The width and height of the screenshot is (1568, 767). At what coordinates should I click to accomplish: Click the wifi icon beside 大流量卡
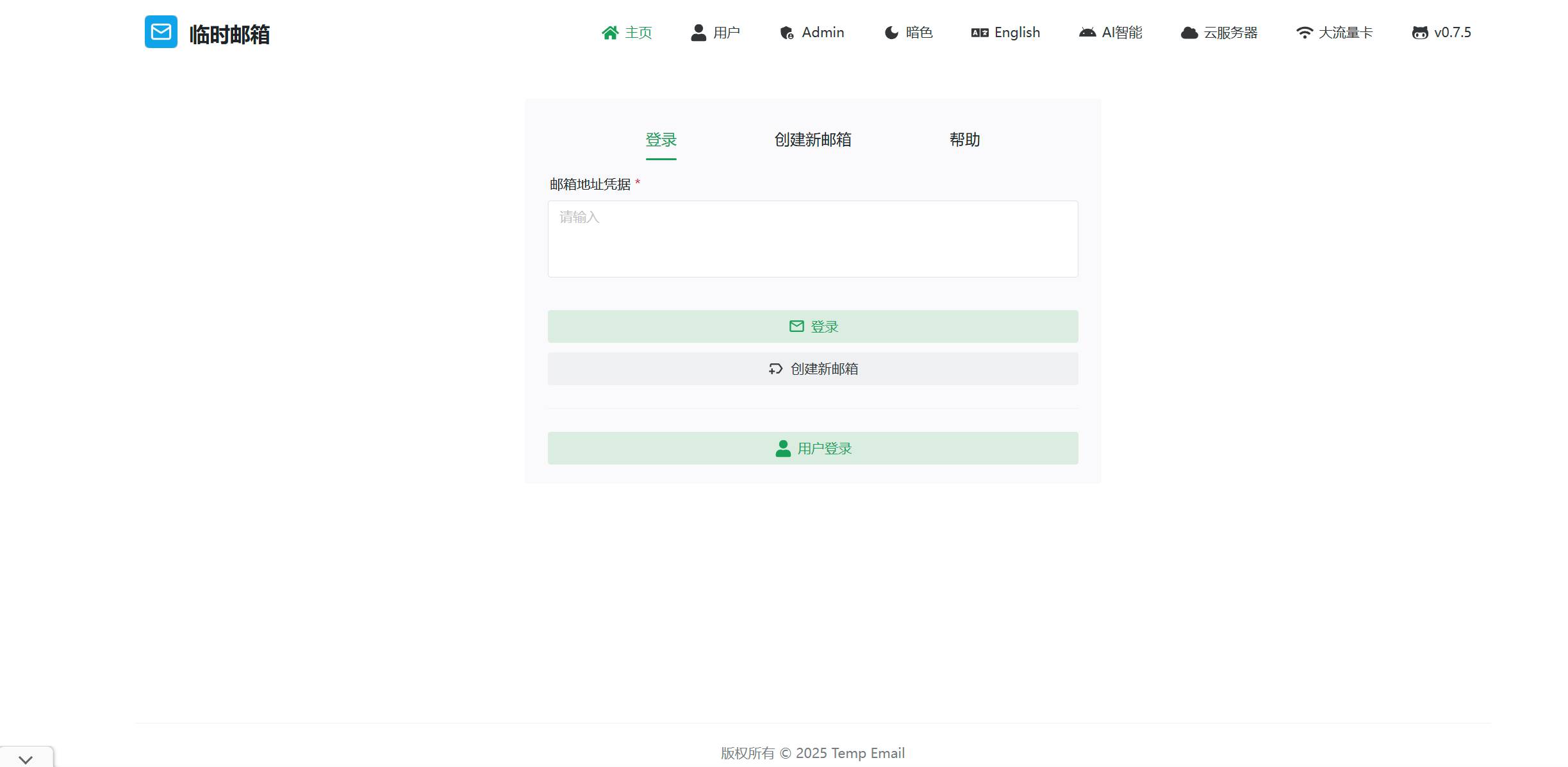(x=1305, y=33)
